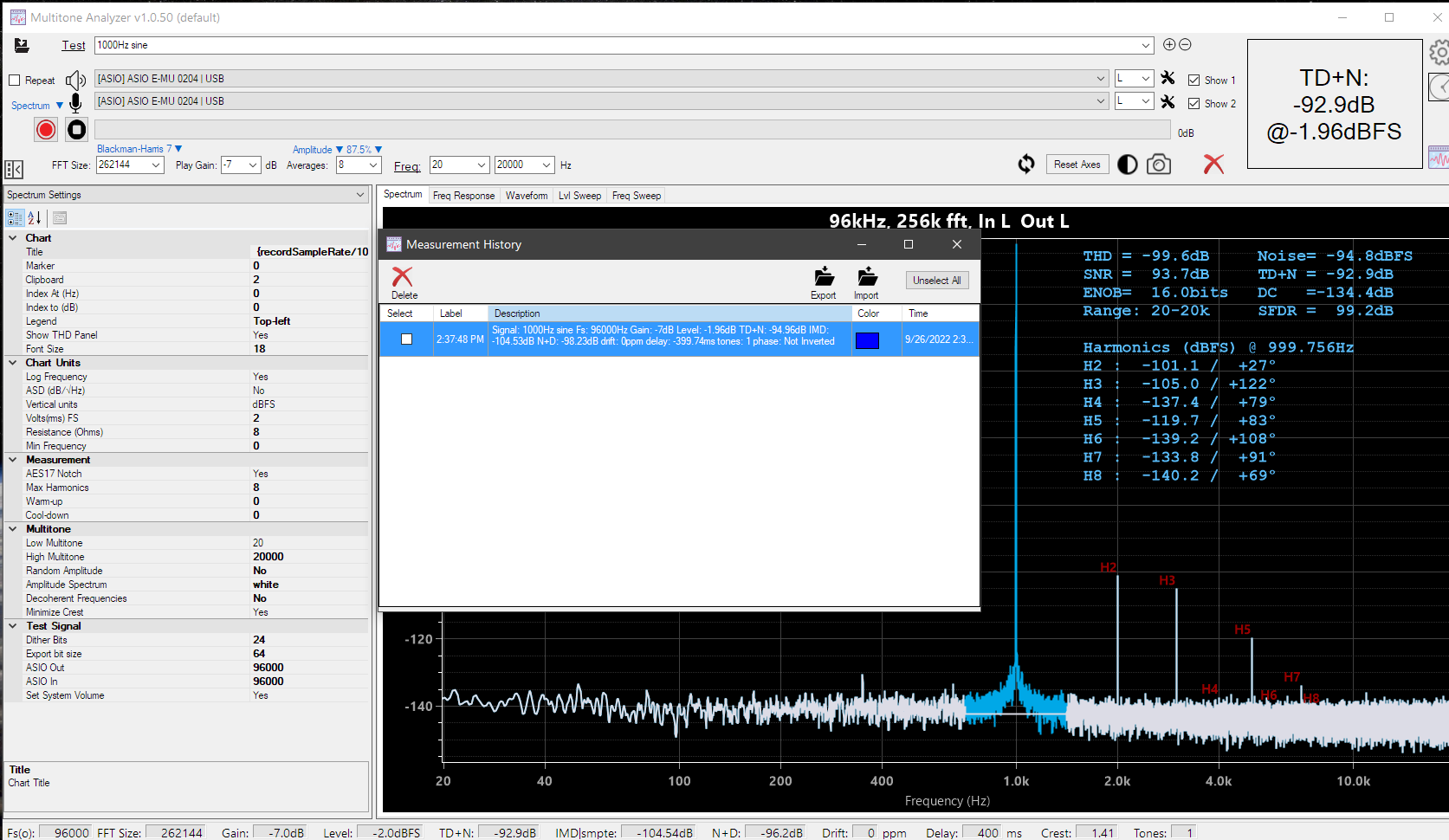The image size is (1449, 840).
Task: Check the measurement row Select checkbox
Action: pyautogui.click(x=406, y=339)
